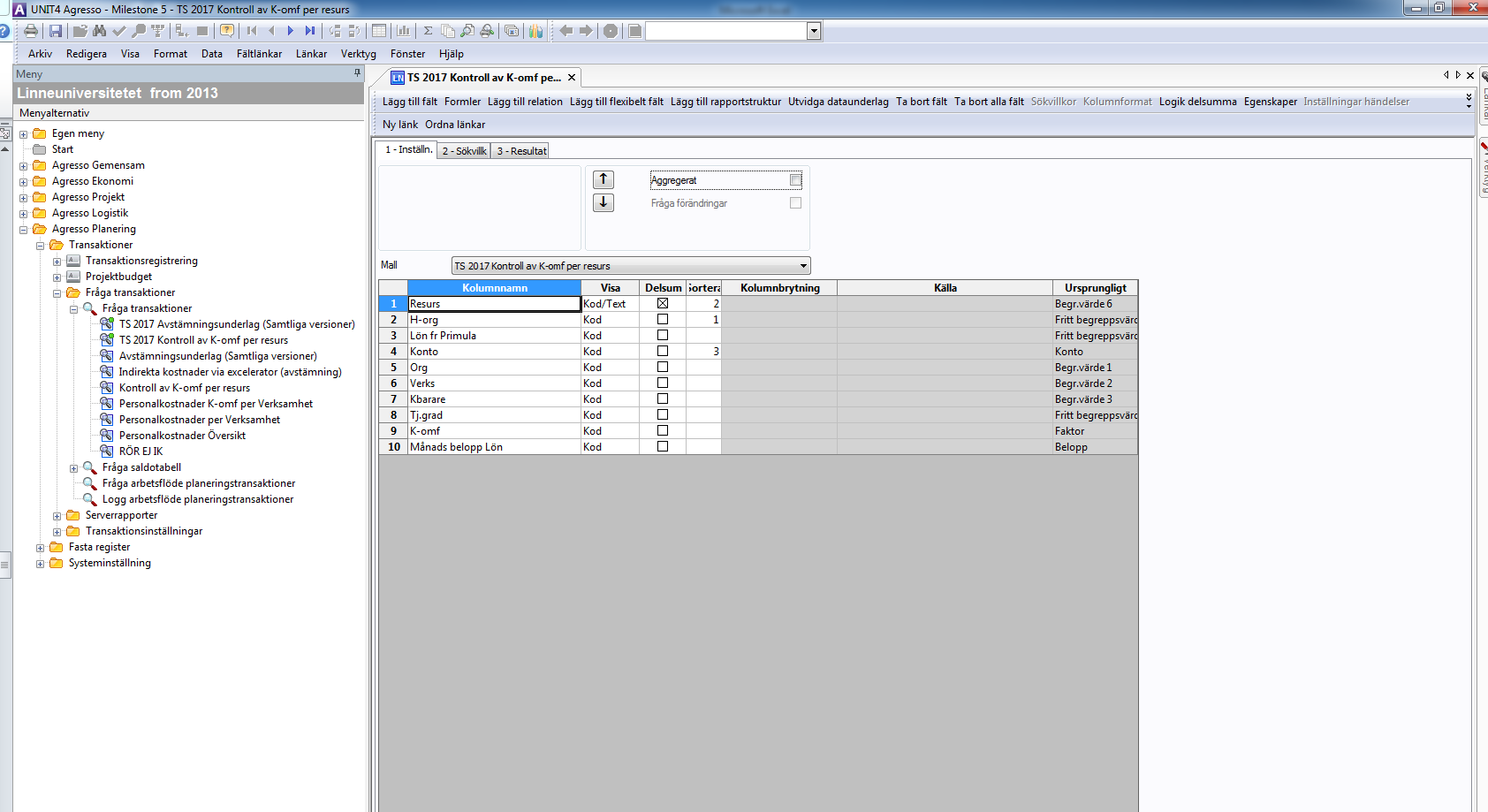The width and height of the screenshot is (1488, 812).
Task: Click the toolbar text input field
Action: pyautogui.click(x=726, y=31)
